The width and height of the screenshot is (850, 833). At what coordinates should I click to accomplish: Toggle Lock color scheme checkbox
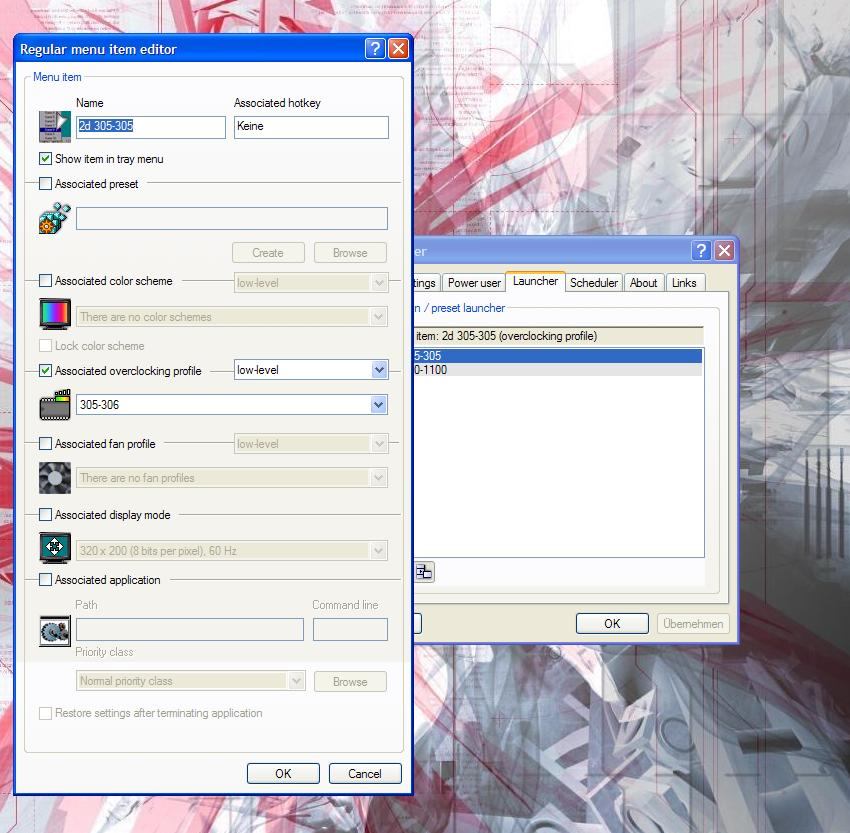click(x=46, y=346)
